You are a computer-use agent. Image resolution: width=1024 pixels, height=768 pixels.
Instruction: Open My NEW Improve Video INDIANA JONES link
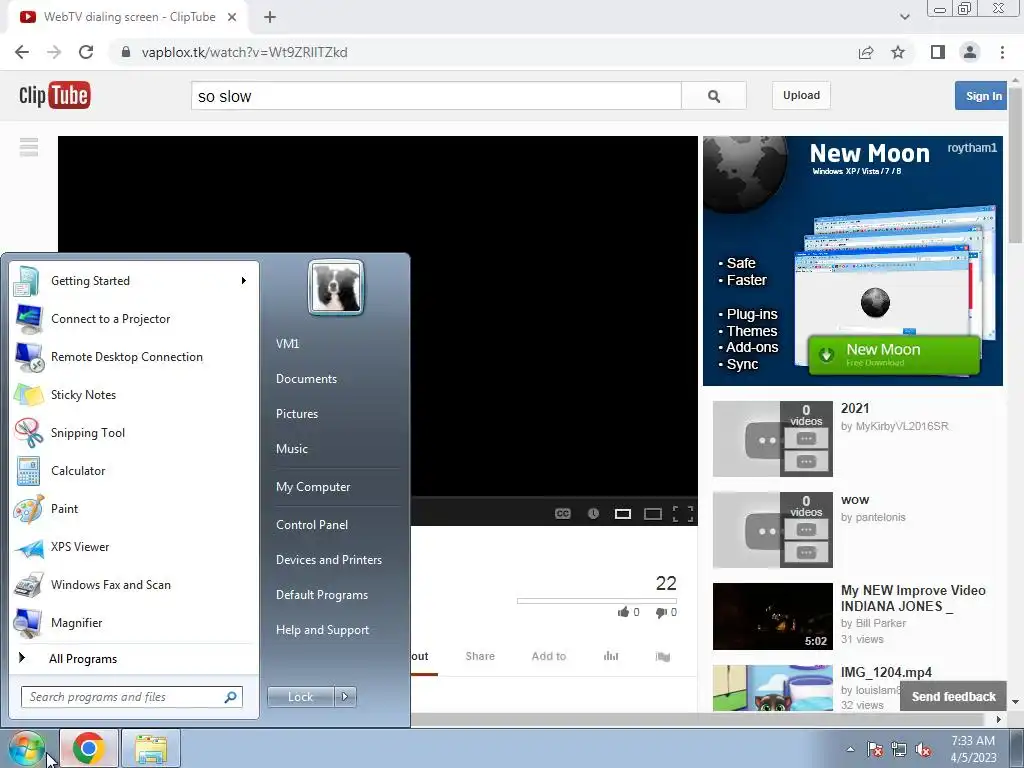pyautogui.click(x=913, y=598)
